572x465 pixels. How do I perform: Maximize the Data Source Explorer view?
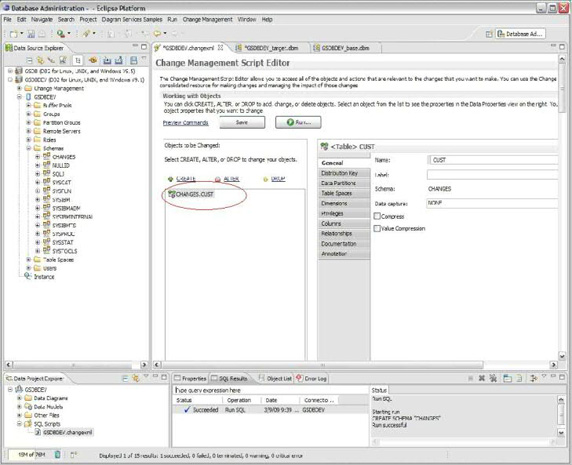pos(144,47)
